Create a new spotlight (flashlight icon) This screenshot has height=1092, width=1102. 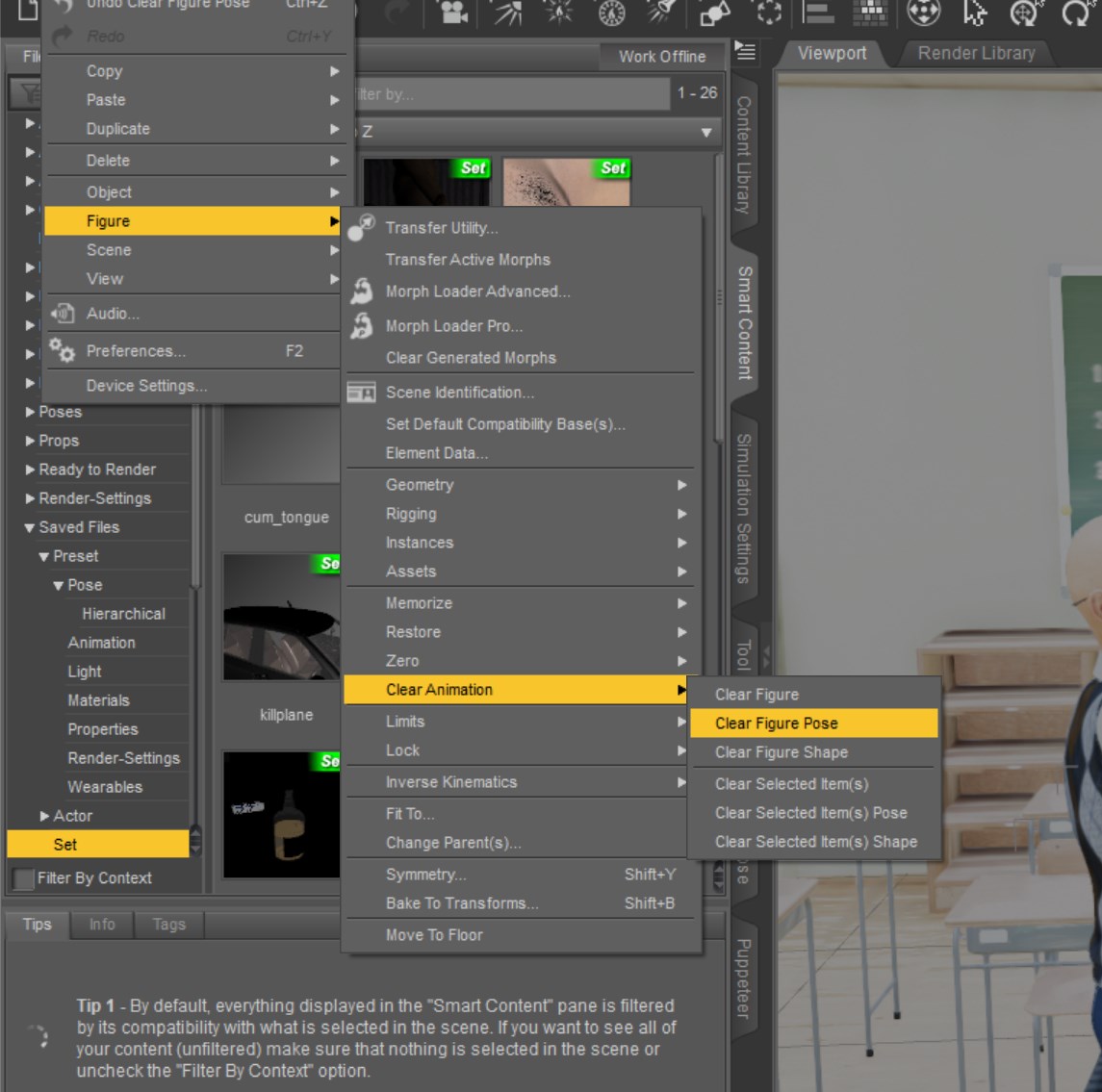click(x=661, y=12)
